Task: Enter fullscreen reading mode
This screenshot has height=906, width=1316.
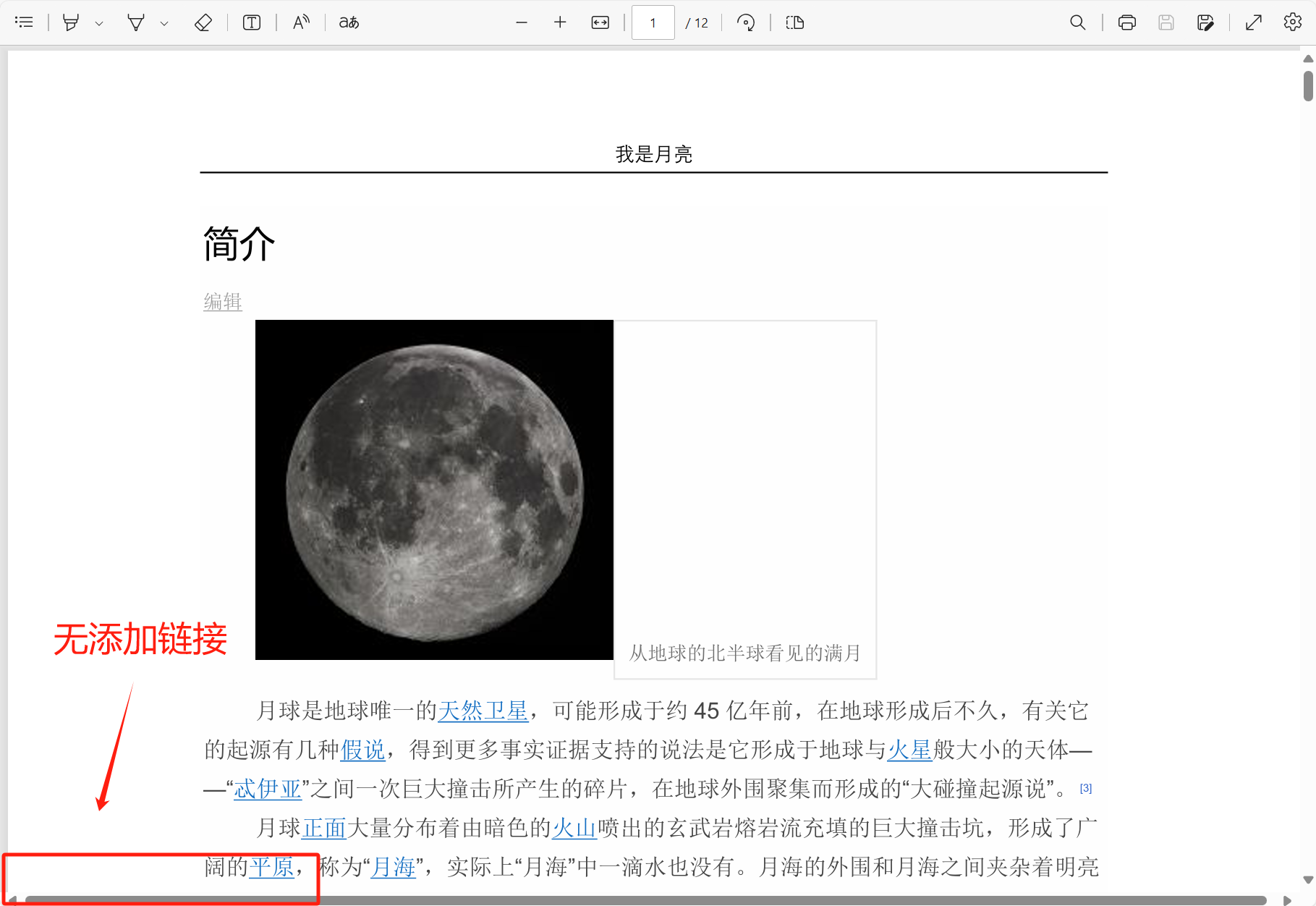Action: pyautogui.click(x=1252, y=22)
